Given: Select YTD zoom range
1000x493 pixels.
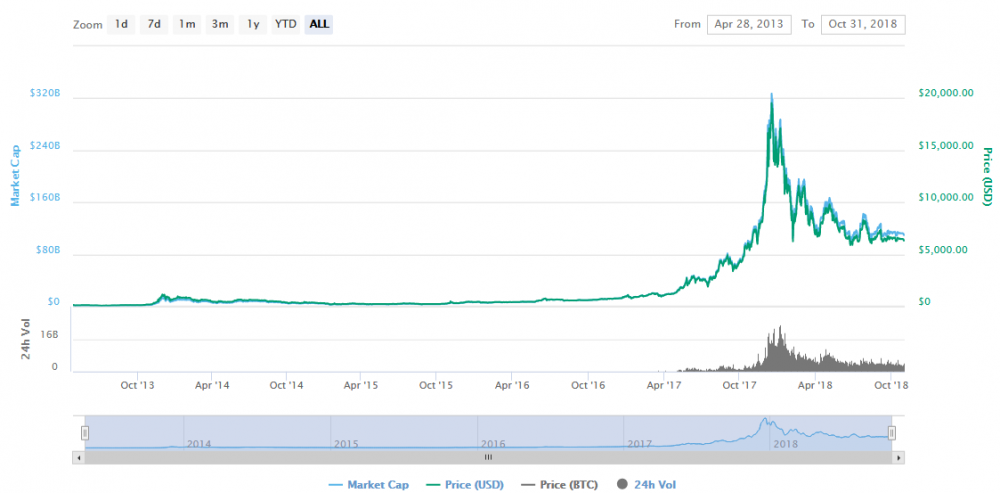Looking at the screenshot, I should (x=286, y=24).
